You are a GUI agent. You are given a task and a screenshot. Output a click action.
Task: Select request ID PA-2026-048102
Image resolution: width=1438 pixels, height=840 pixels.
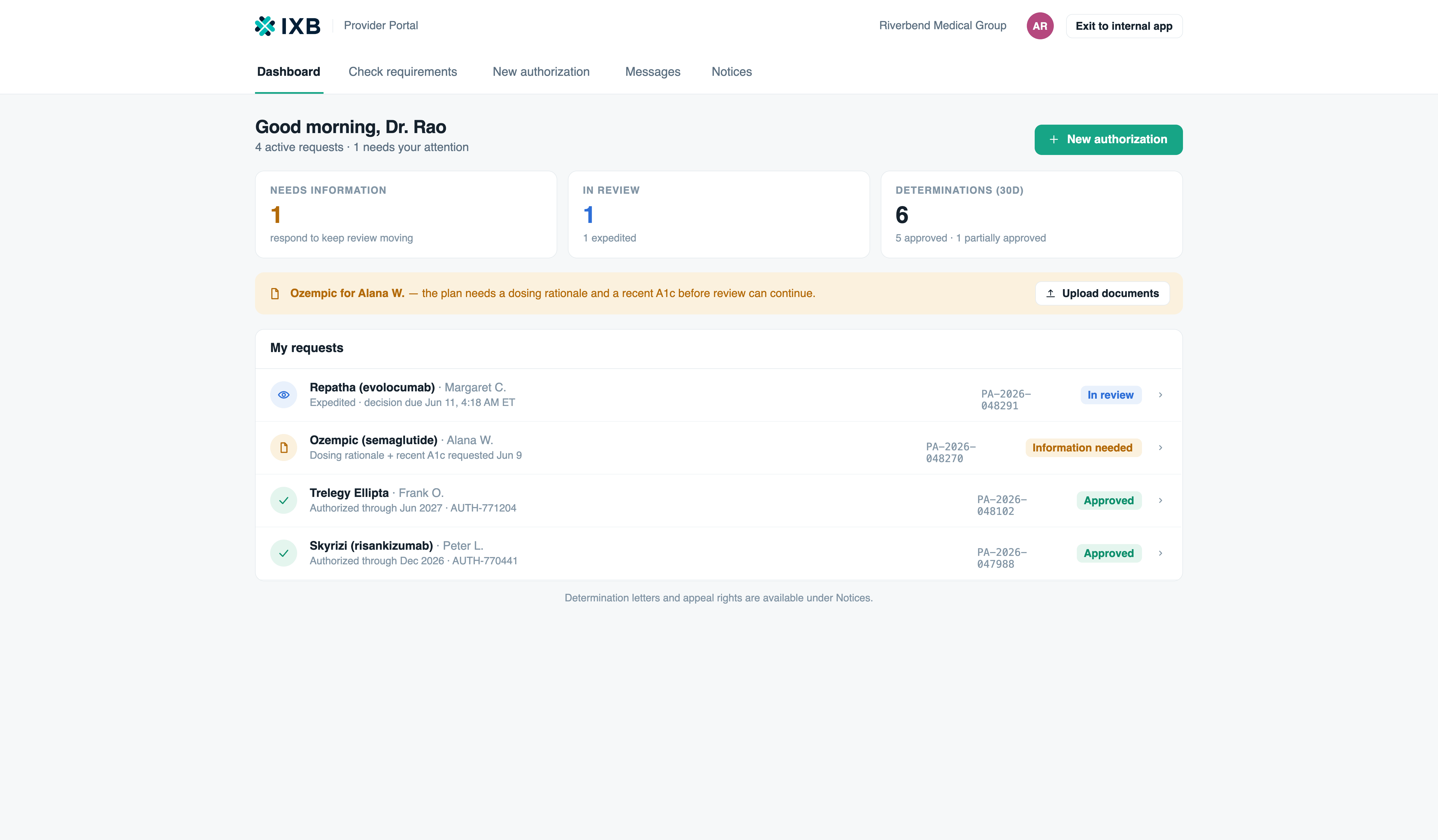tap(1002, 505)
